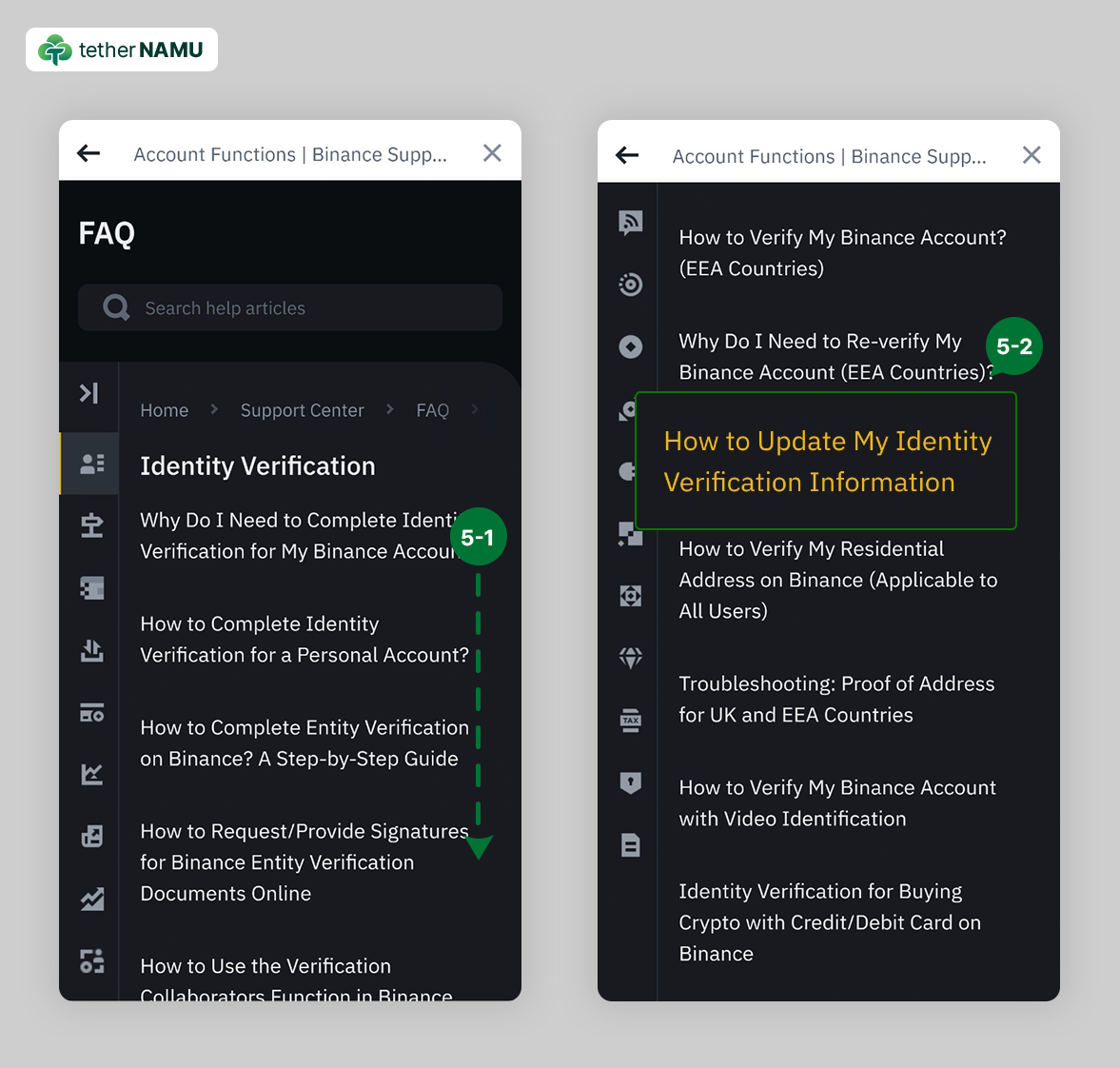Open 'How to Verify My Residential Address on Binance'

(x=837, y=580)
